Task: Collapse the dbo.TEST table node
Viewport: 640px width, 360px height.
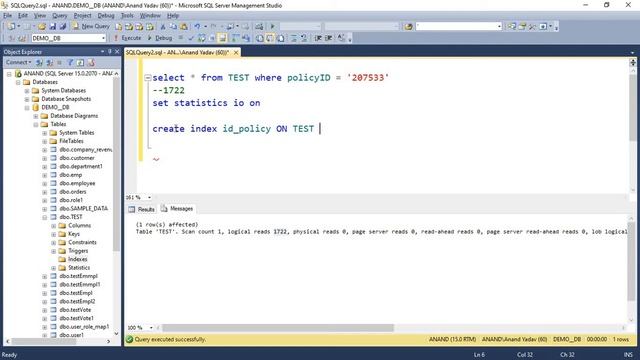Action: coord(44,217)
